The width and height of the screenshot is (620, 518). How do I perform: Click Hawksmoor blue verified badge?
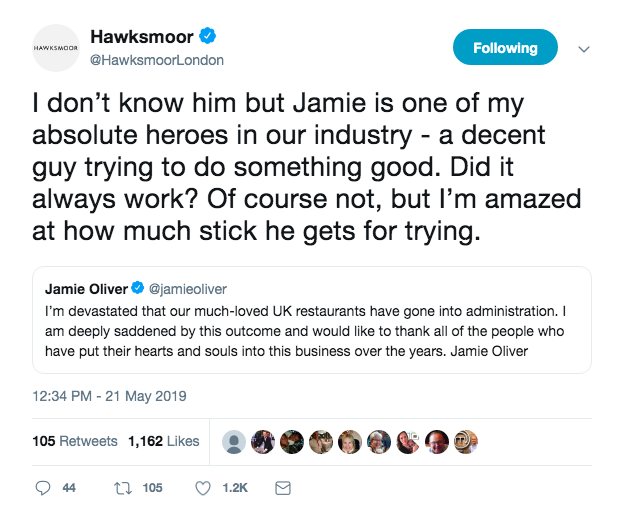pos(209,37)
